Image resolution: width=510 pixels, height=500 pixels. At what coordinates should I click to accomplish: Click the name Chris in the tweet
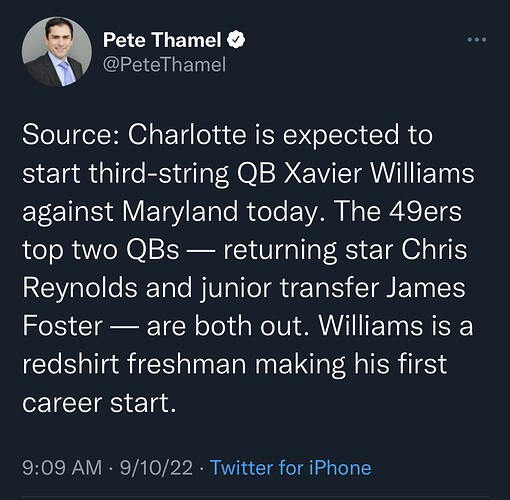tap(434, 250)
